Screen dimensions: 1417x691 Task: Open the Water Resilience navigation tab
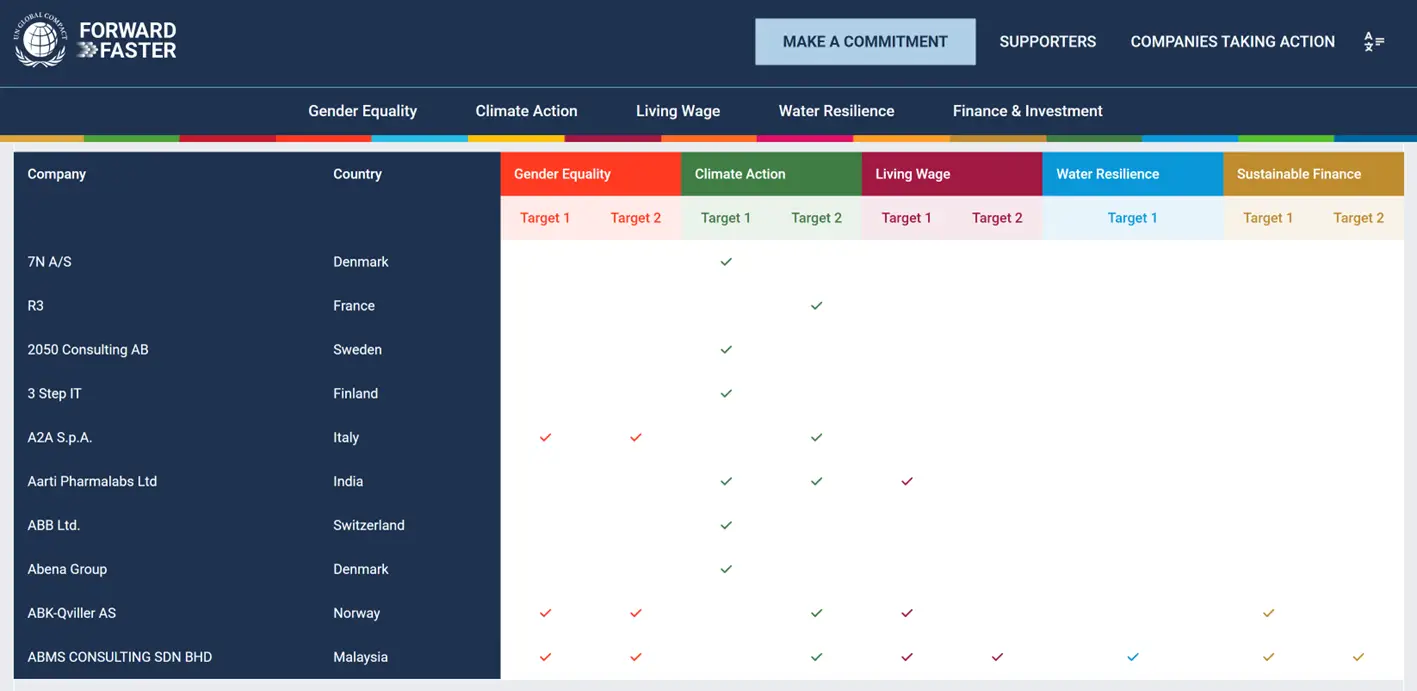tap(836, 111)
